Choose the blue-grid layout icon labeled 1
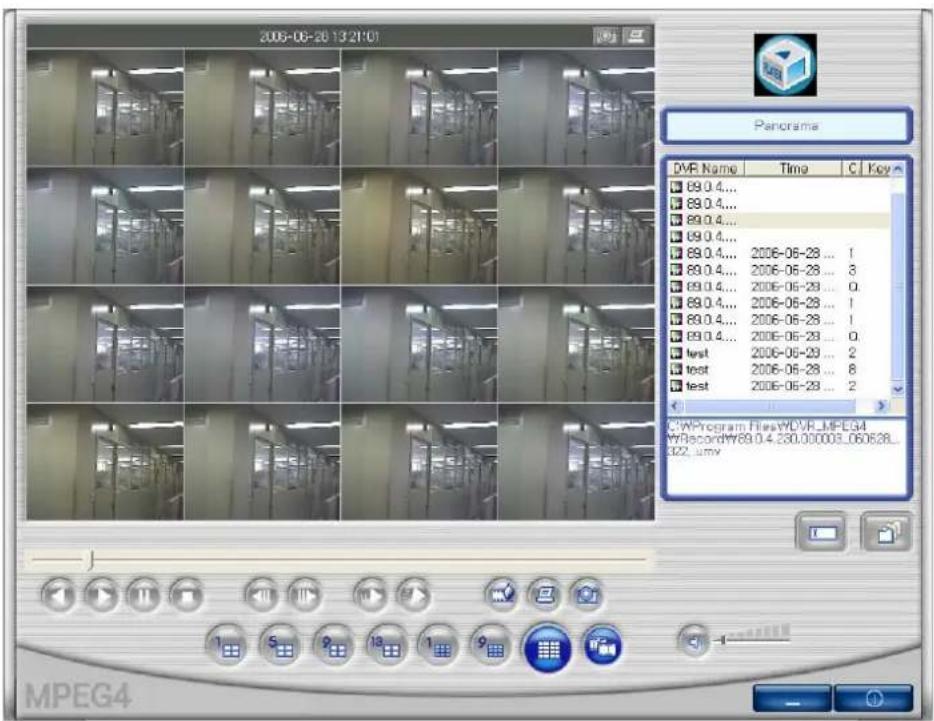The image size is (934, 721). point(438,647)
